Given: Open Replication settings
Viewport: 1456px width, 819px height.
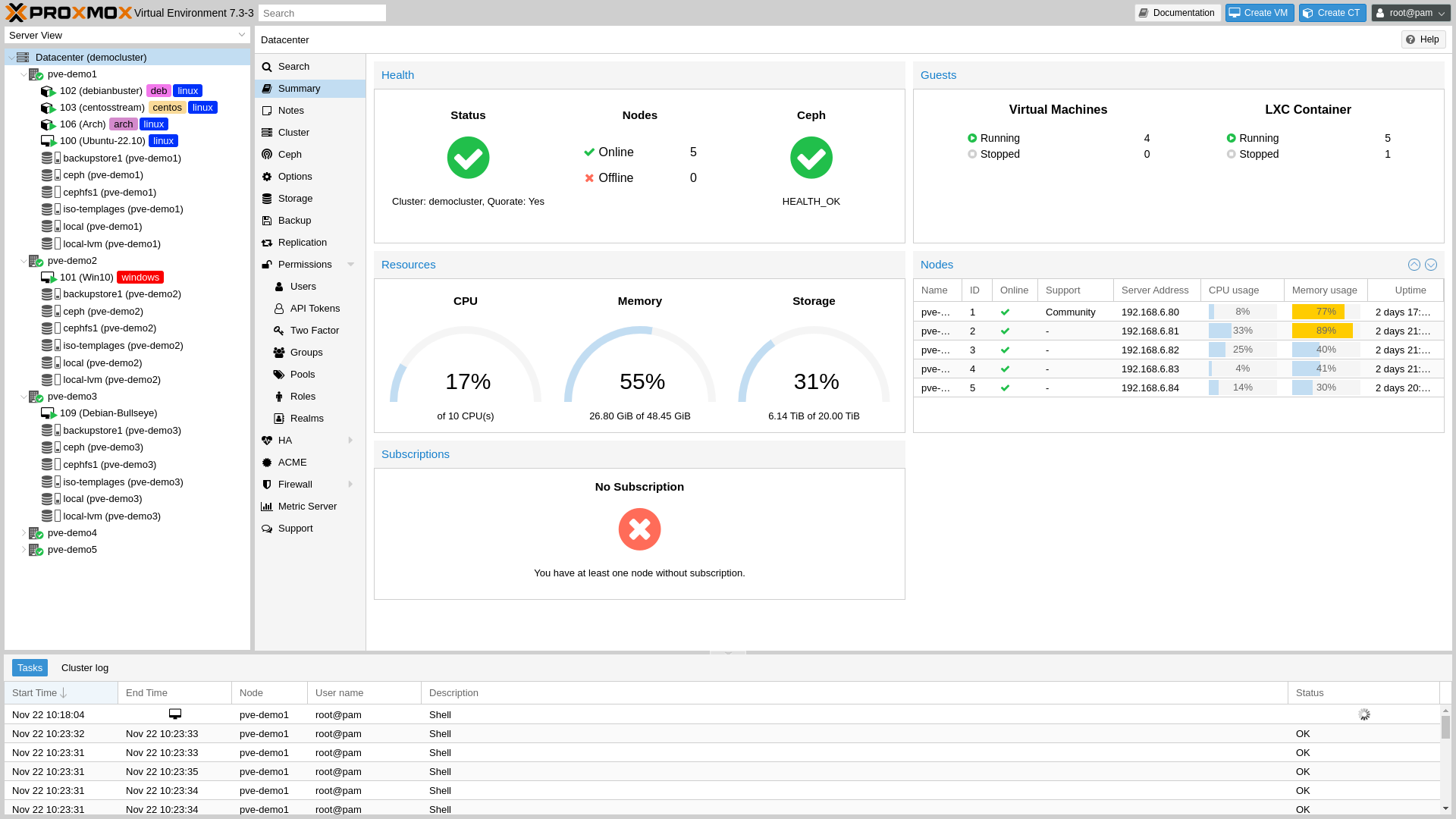Looking at the screenshot, I should click(x=303, y=242).
